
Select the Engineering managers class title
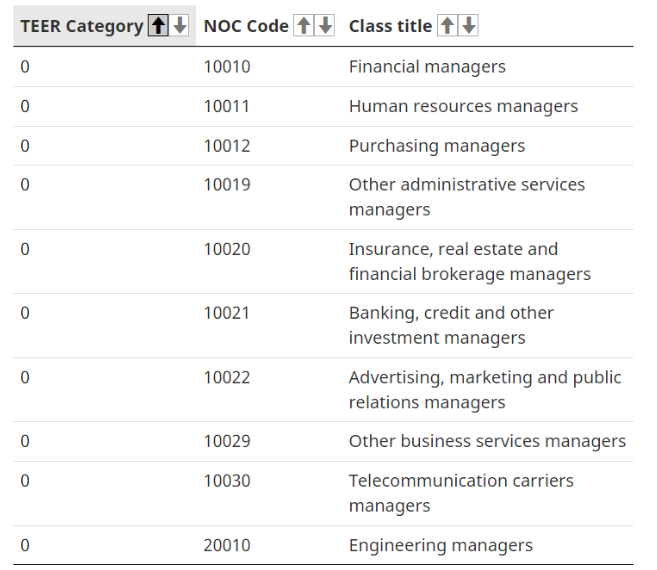click(441, 546)
